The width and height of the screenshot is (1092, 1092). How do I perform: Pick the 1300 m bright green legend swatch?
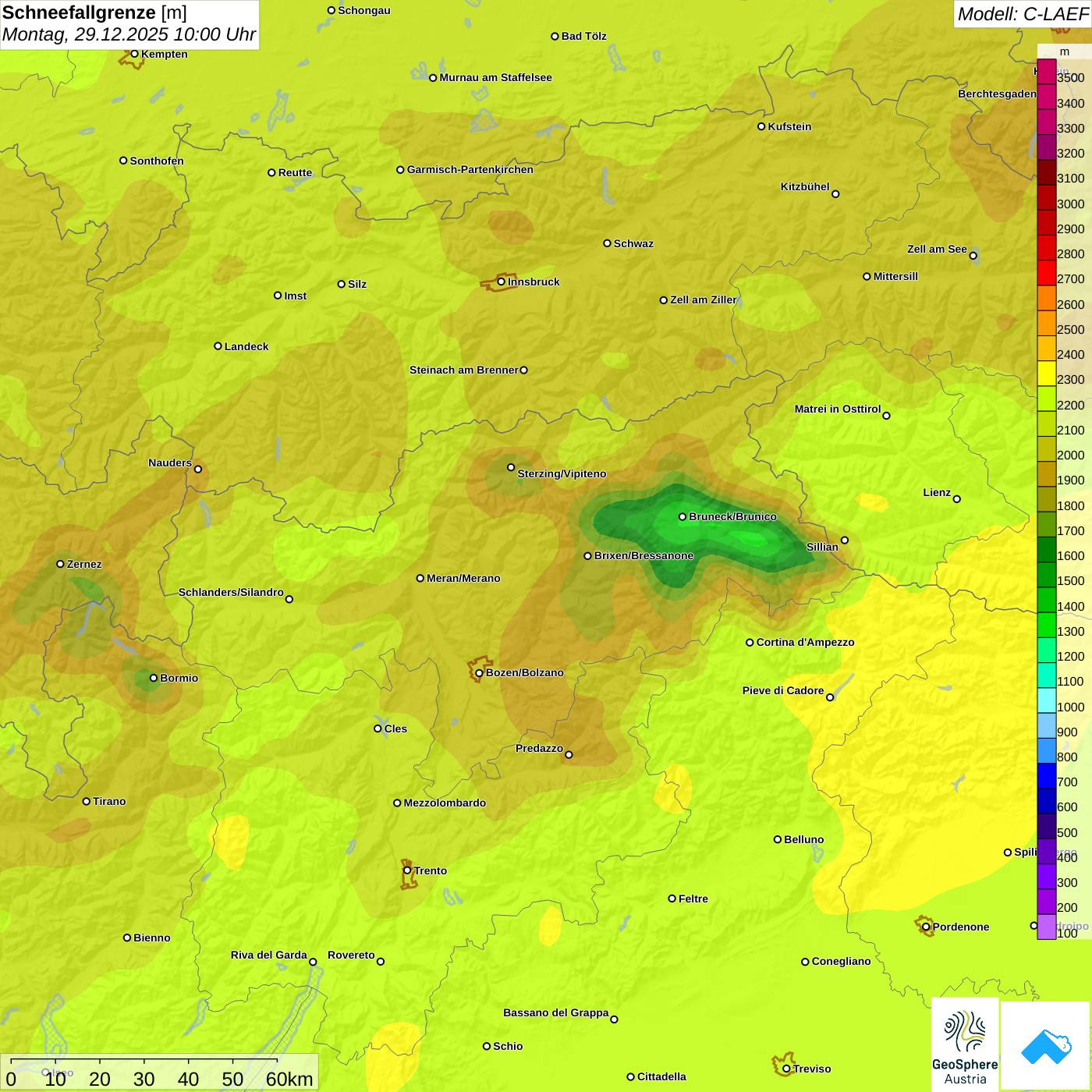pyautogui.click(x=1047, y=626)
